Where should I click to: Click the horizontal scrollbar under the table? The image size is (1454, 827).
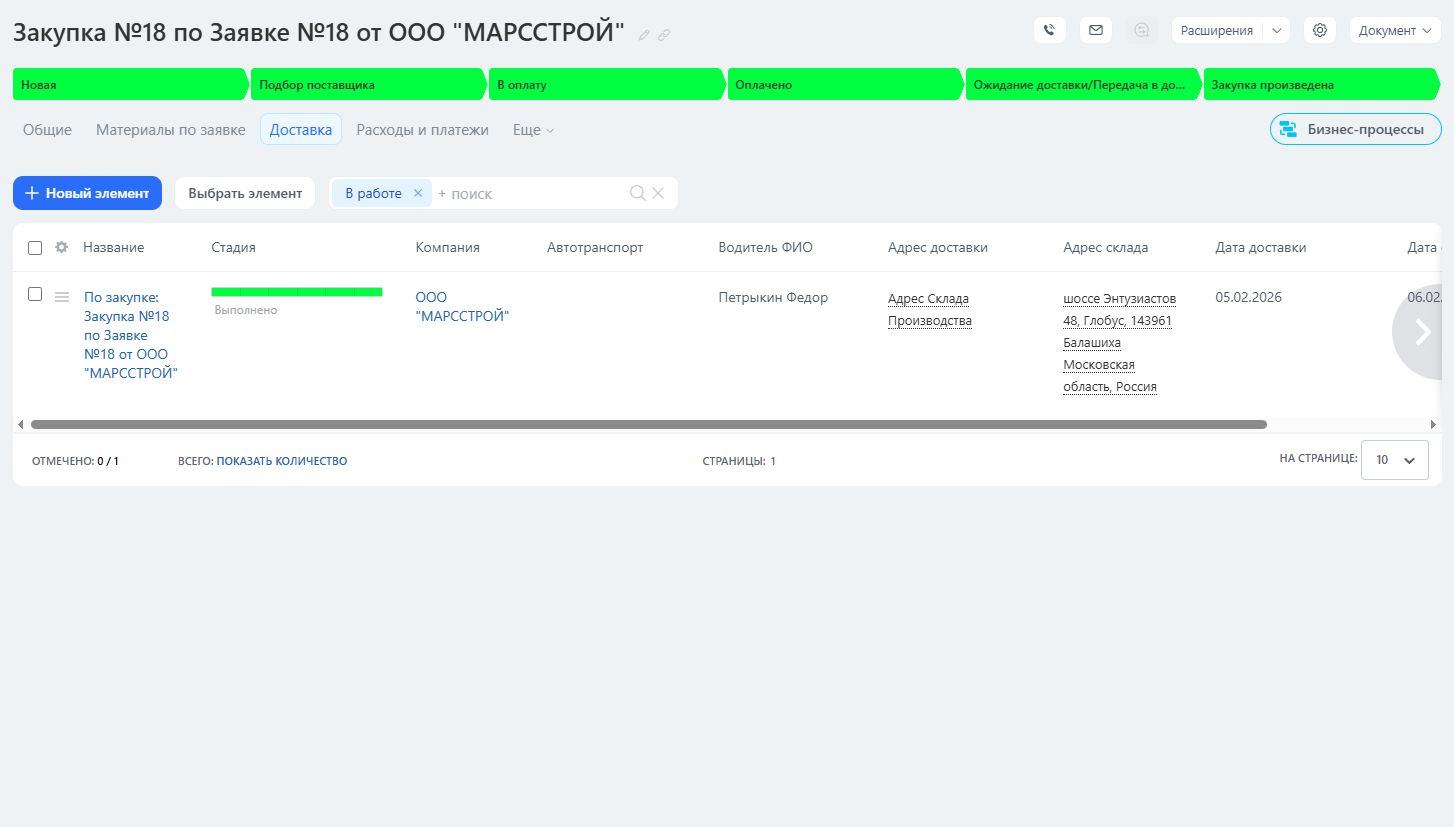point(648,424)
